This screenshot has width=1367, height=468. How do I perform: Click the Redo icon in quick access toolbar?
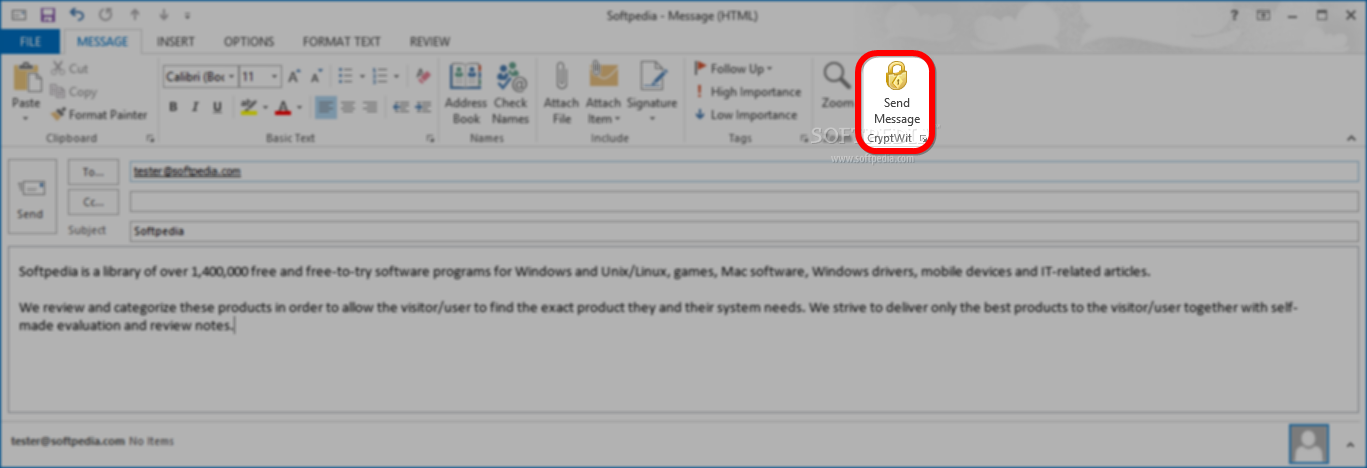[106, 15]
